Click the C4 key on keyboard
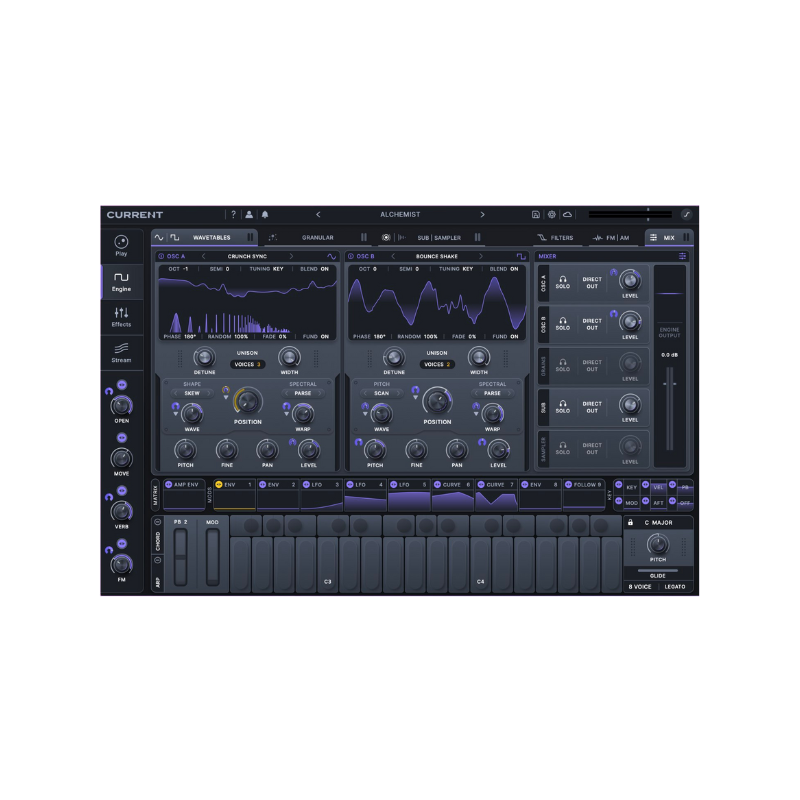The image size is (800, 800). (x=481, y=564)
